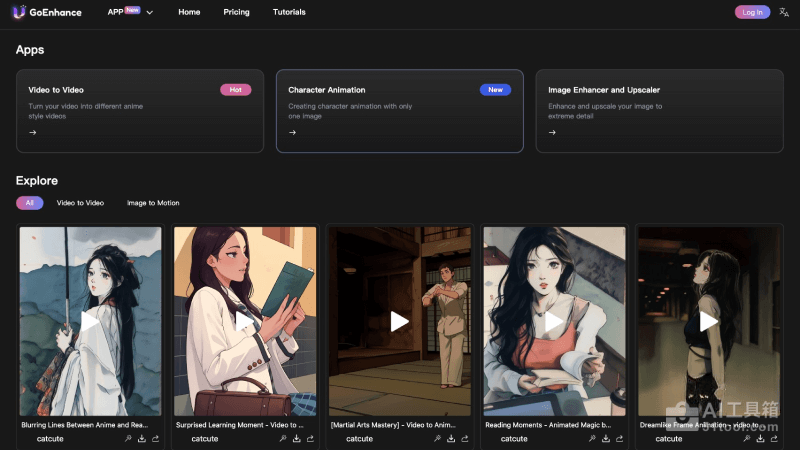Filter explore by Video to Video
Viewport: 800px width, 450px height.
(x=80, y=203)
